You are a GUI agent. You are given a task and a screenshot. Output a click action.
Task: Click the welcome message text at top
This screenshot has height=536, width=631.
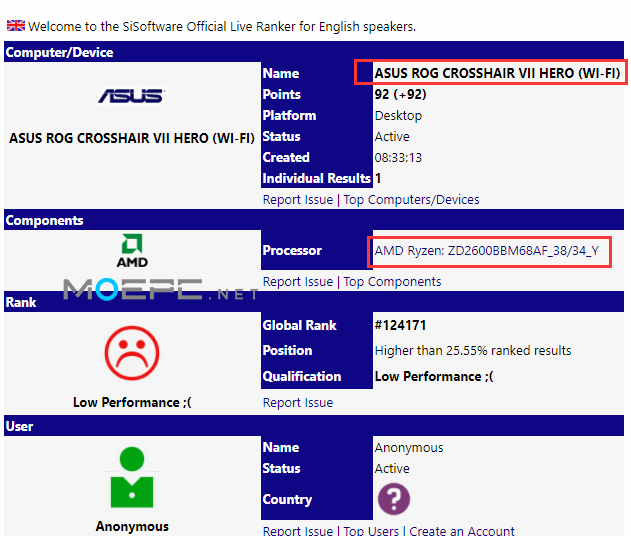click(222, 27)
